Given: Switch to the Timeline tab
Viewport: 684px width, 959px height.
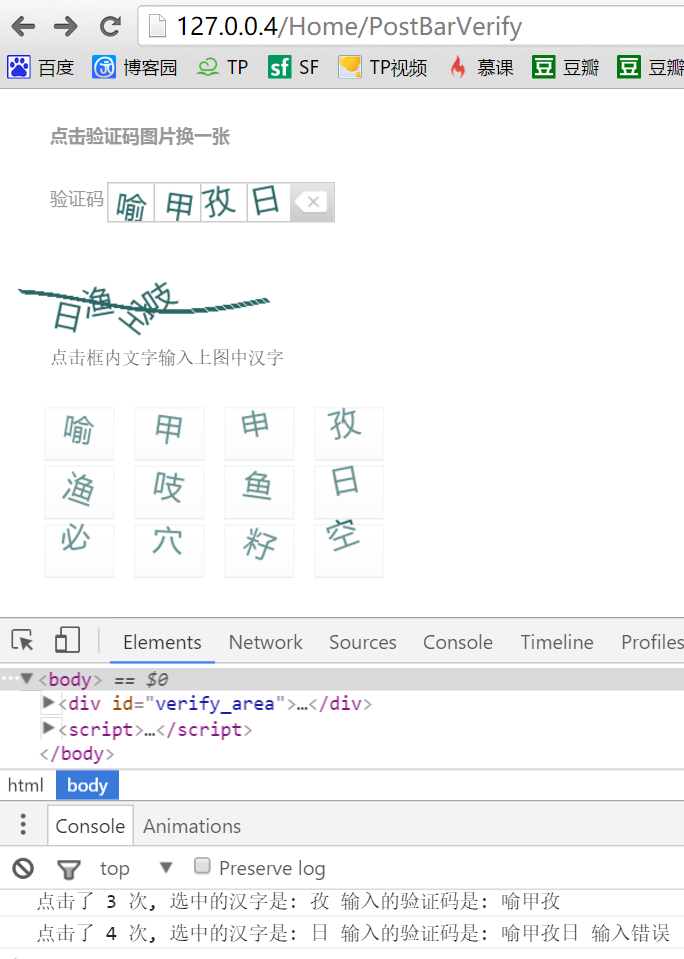Looking at the screenshot, I should (557, 642).
